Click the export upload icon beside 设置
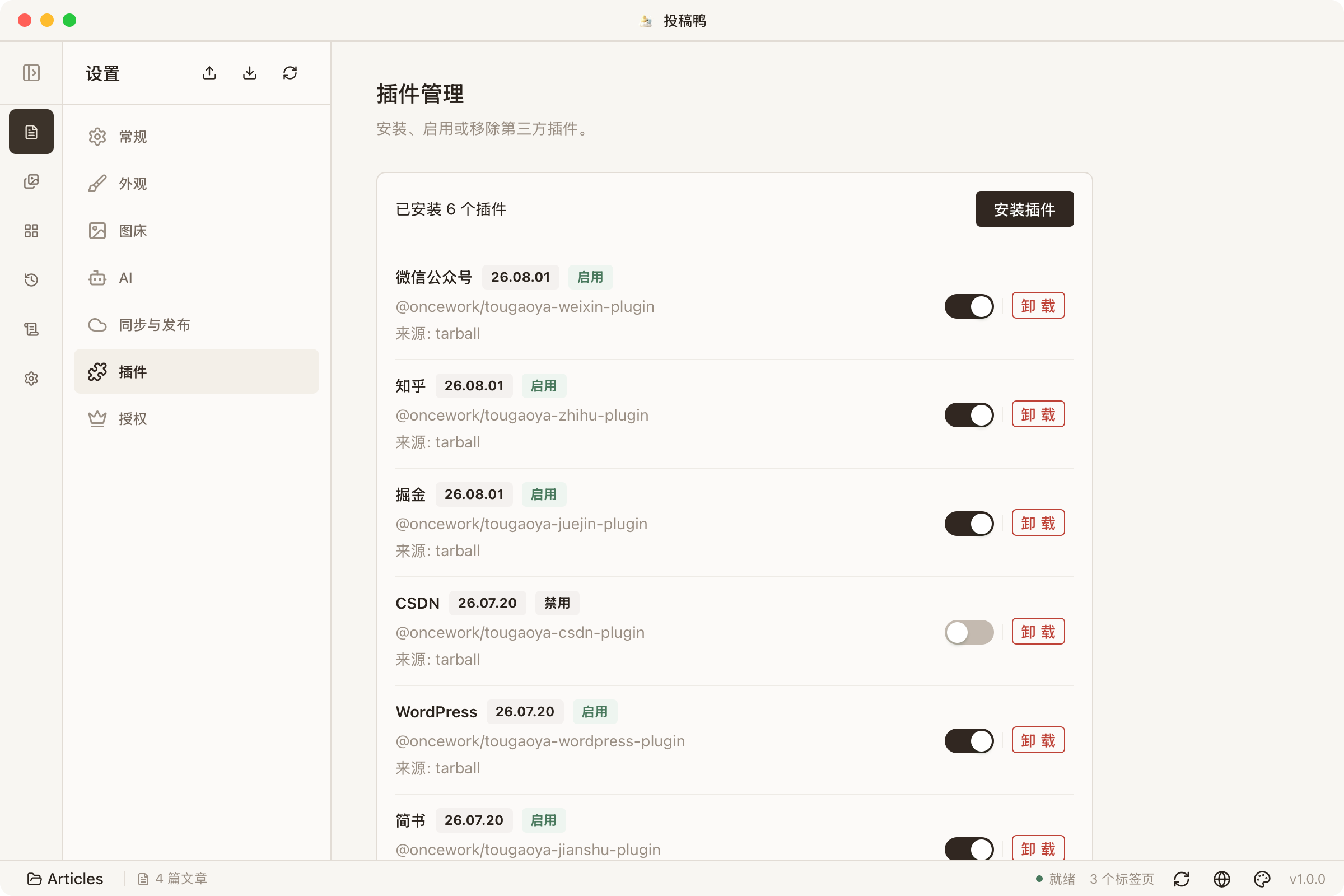This screenshot has height=896, width=1344. pos(209,73)
